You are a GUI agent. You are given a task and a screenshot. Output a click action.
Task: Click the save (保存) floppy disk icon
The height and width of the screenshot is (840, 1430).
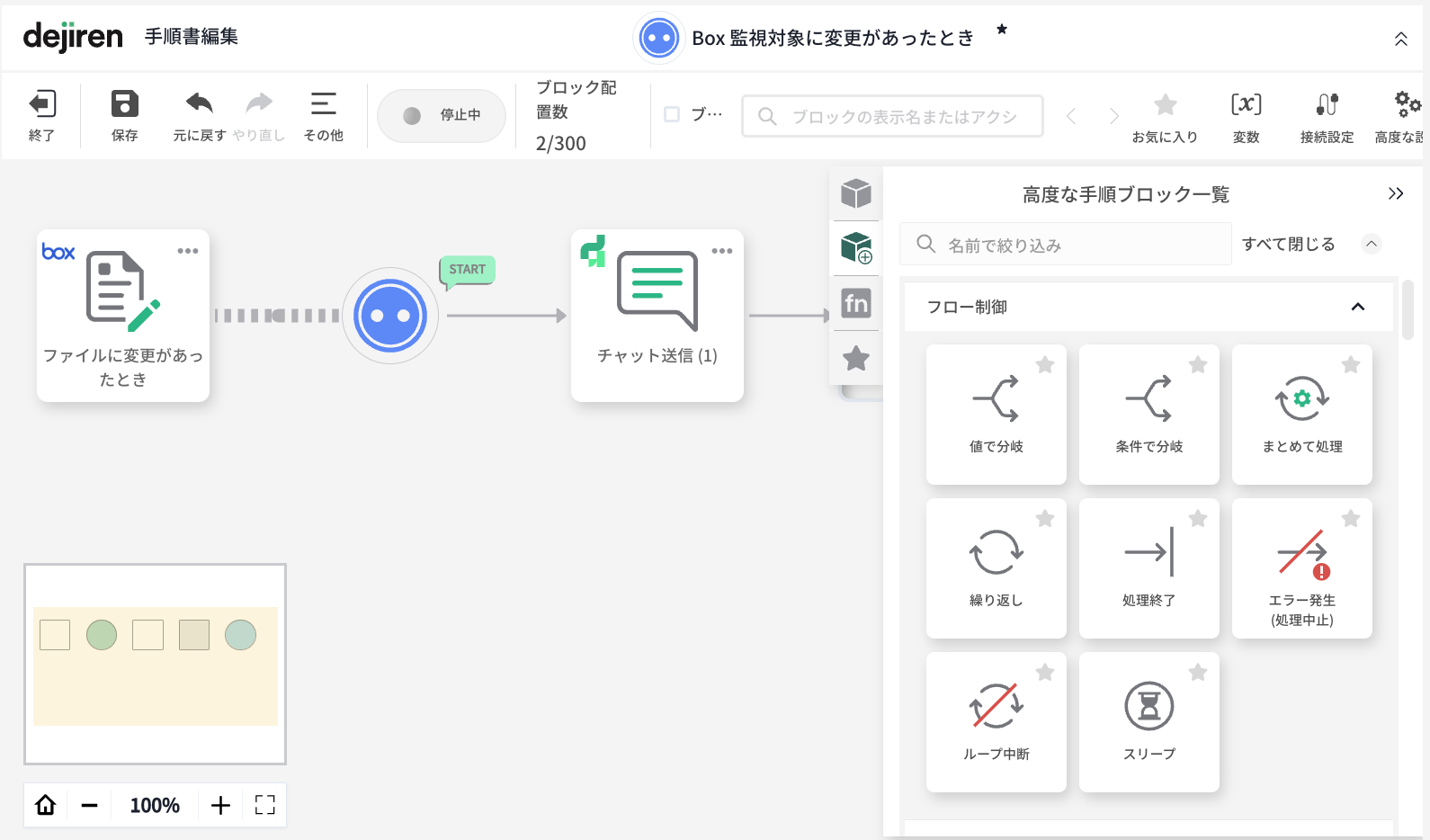coord(124,105)
